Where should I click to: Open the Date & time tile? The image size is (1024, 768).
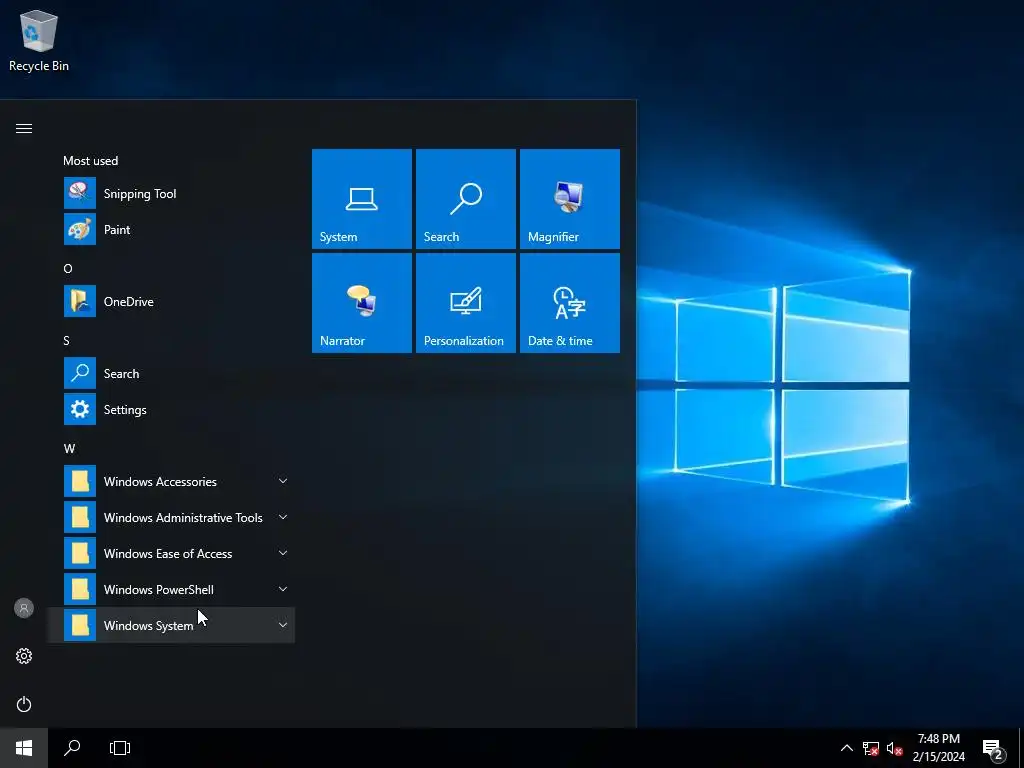(x=569, y=303)
